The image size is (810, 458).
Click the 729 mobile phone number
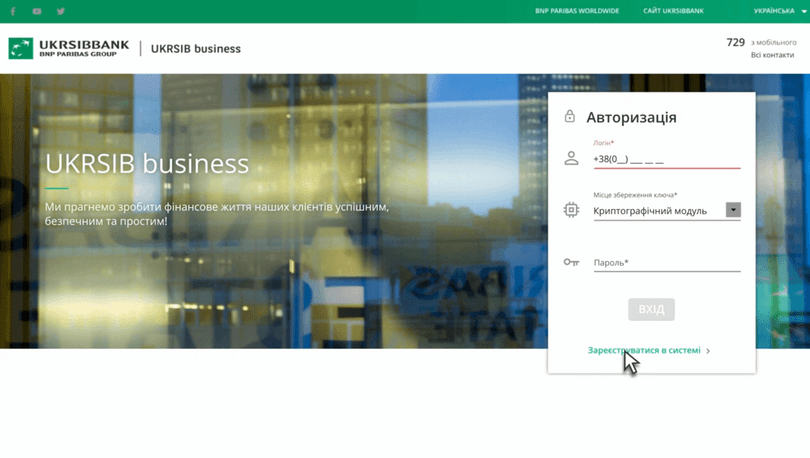[736, 42]
